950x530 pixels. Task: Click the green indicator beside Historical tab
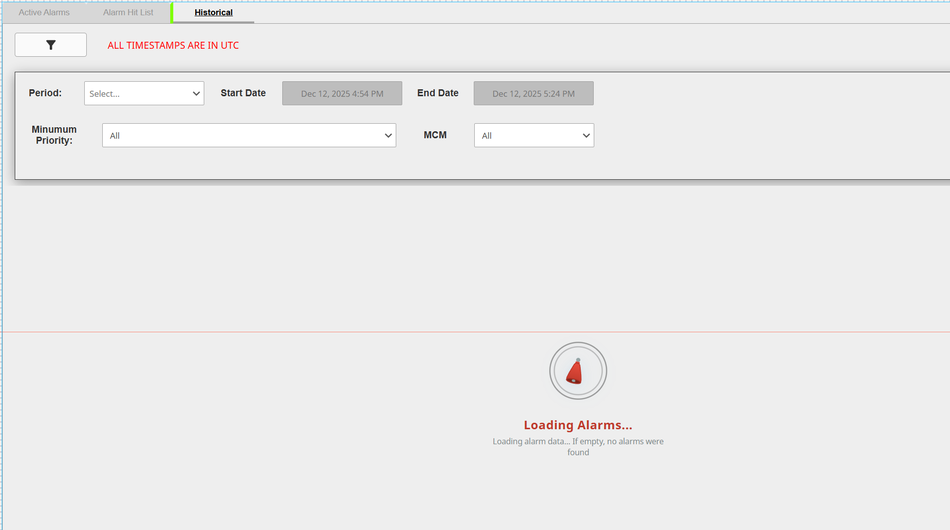(172, 12)
